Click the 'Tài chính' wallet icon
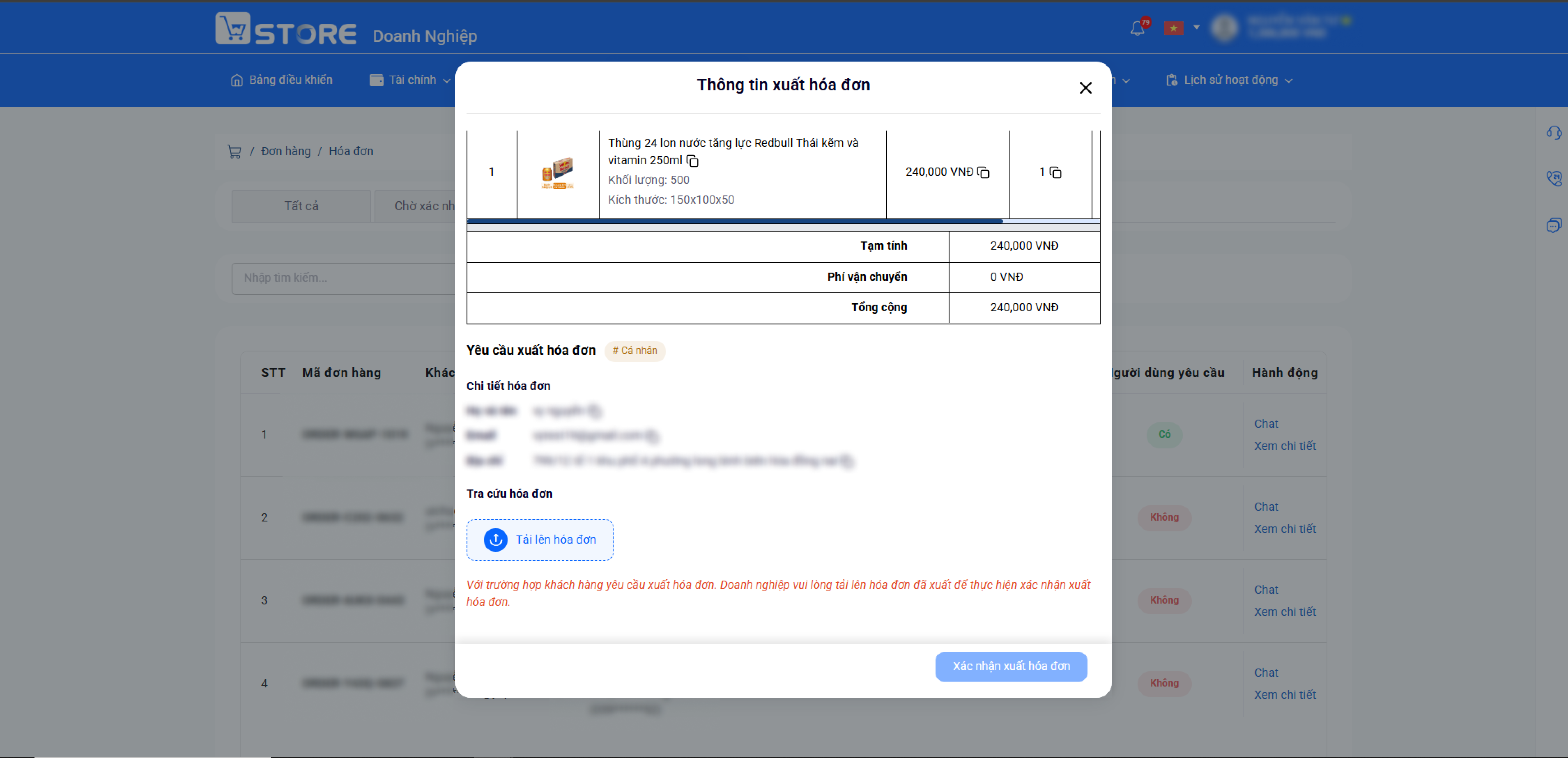This screenshot has width=1568, height=758. click(376, 80)
